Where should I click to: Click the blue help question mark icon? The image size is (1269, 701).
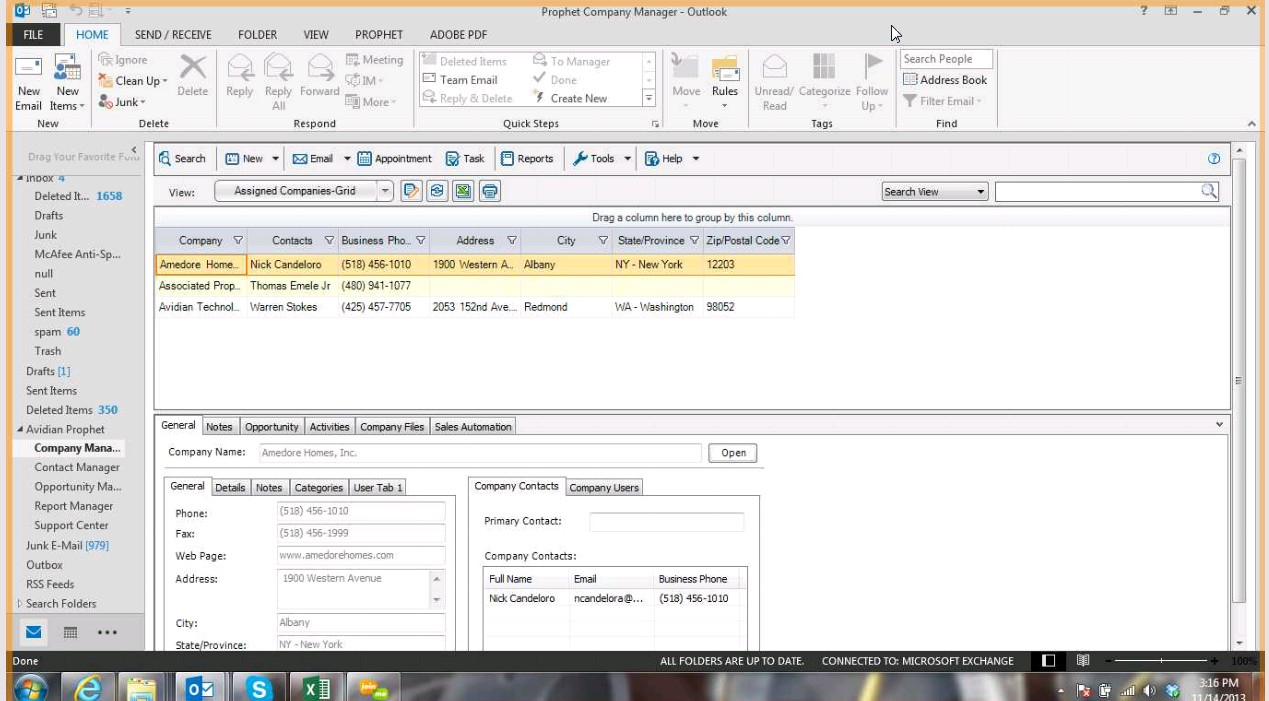[1214, 158]
